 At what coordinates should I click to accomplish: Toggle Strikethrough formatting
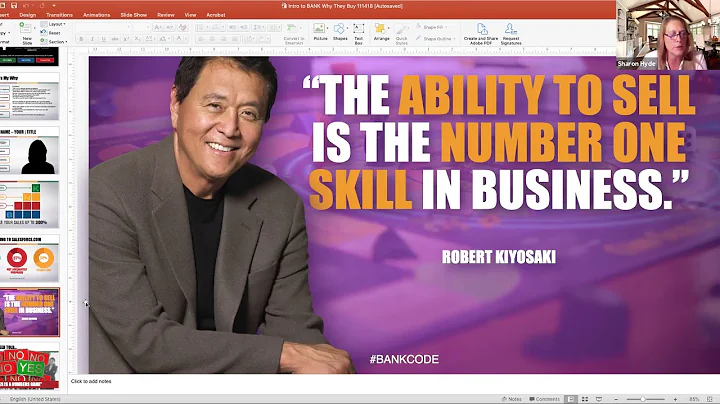click(115, 39)
